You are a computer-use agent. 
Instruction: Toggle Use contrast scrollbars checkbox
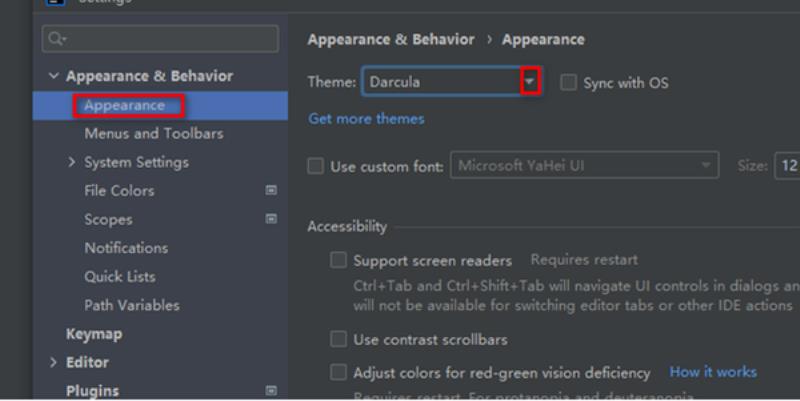coord(338,339)
